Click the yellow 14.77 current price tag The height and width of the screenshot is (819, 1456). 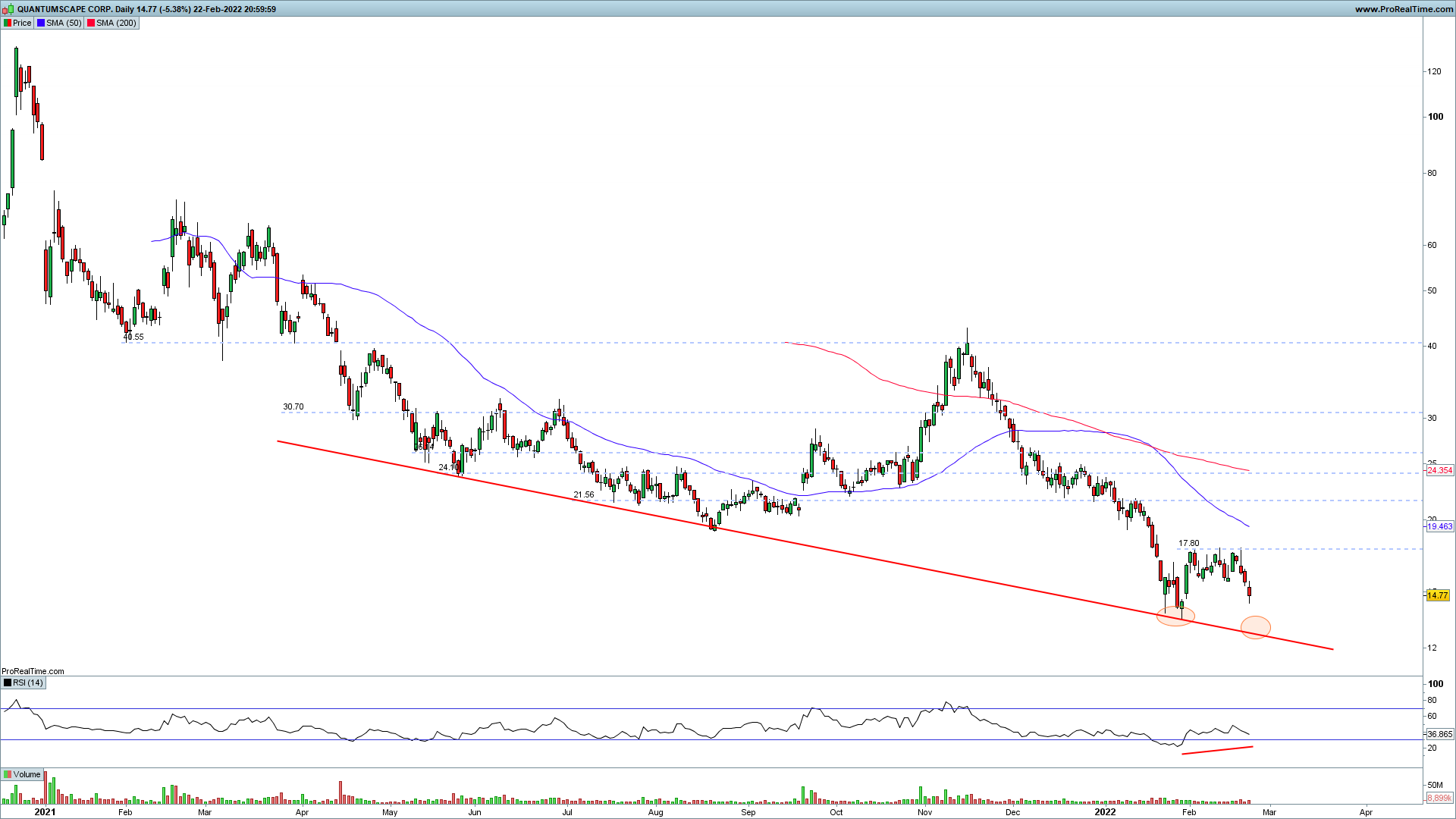pos(1438,595)
